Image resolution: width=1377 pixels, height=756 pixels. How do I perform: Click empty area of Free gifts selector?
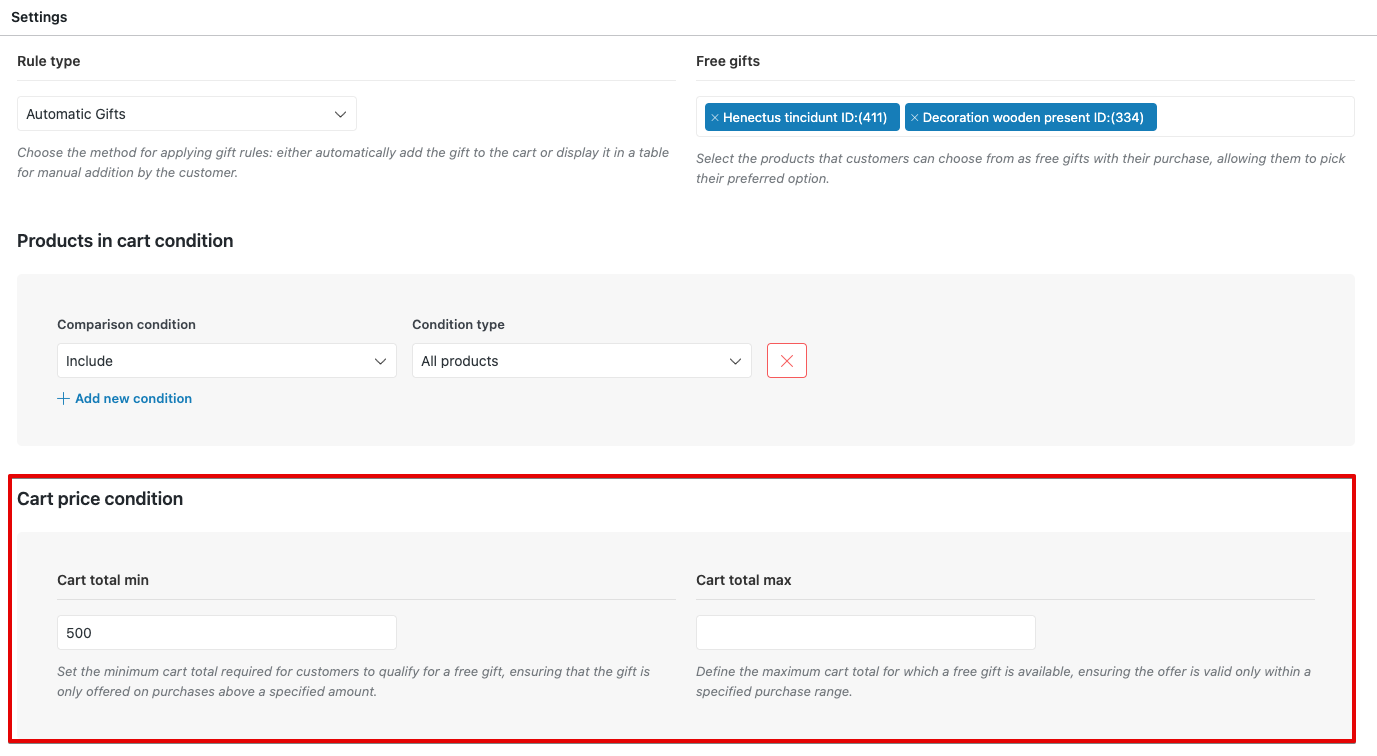(x=1254, y=117)
